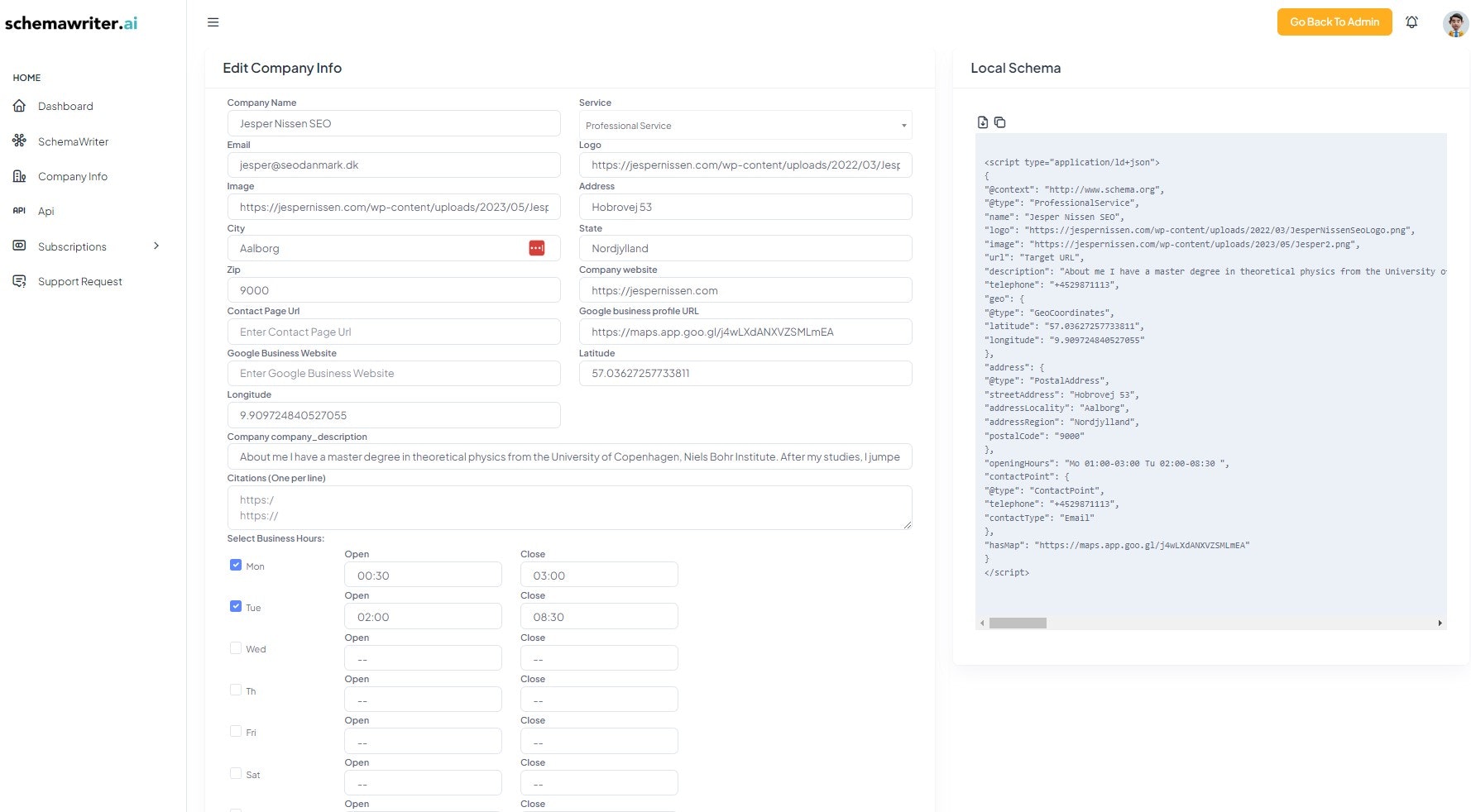
Task: Click the Zip field showing 9000
Action: point(394,290)
